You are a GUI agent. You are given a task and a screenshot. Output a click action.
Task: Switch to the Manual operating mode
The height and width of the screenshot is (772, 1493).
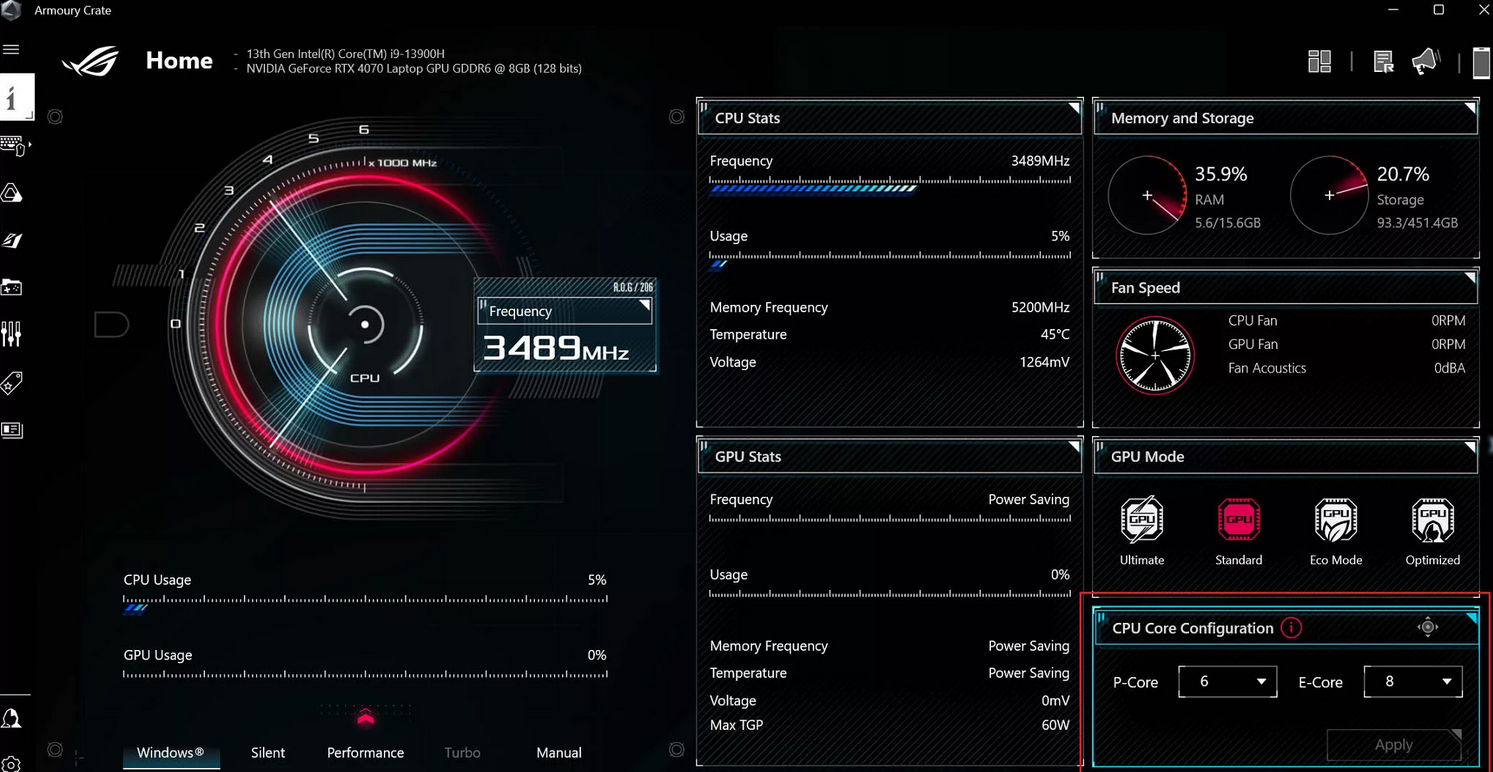click(559, 753)
